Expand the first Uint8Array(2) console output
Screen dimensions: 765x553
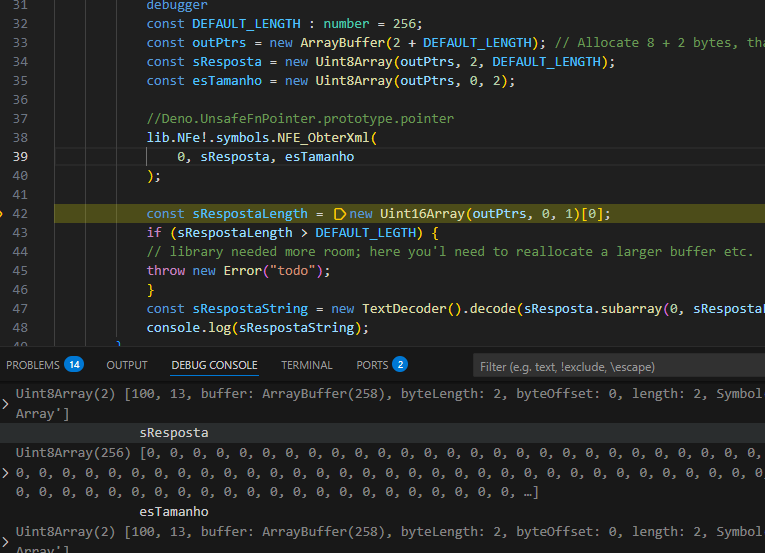pos(5,404)
